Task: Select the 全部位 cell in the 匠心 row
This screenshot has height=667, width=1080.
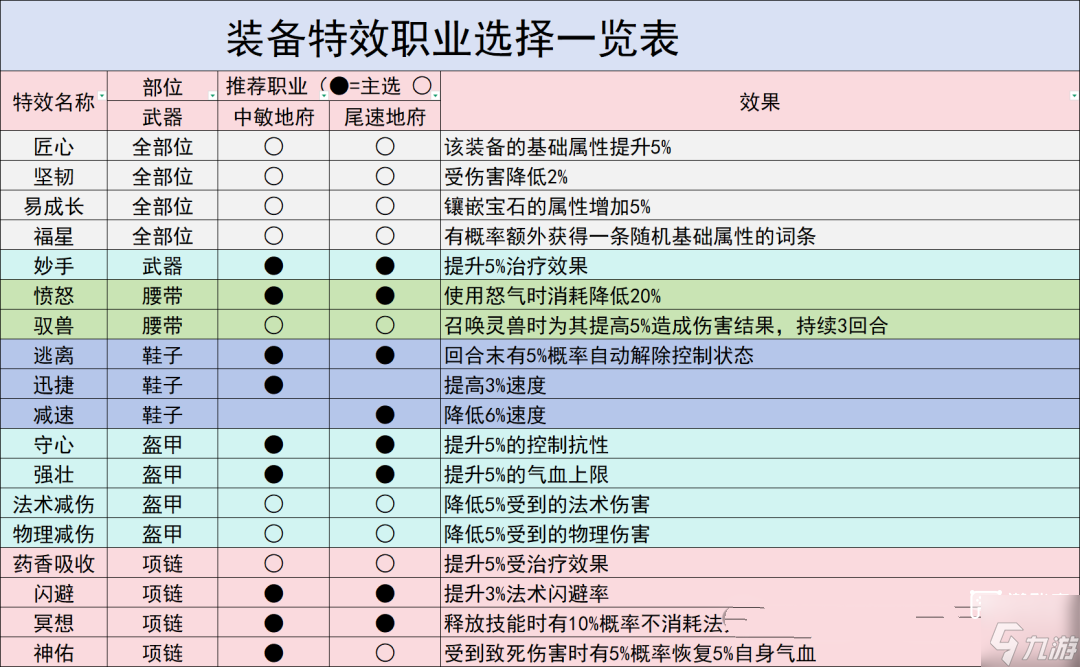Action: (163, 147)
